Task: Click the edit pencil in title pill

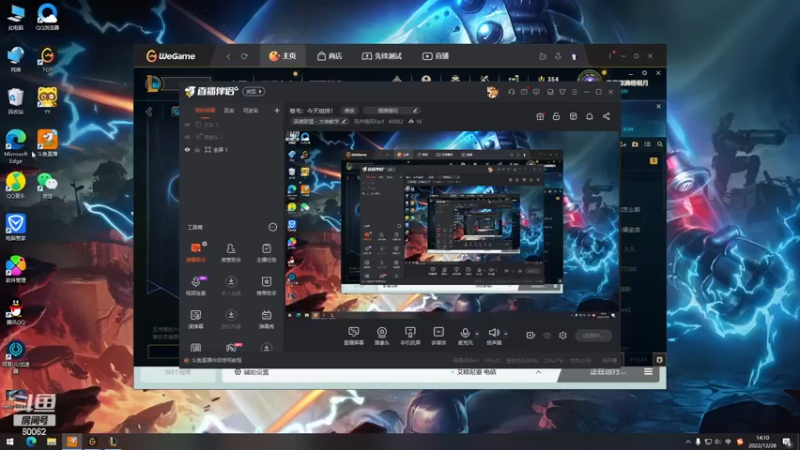Action: 415,110
